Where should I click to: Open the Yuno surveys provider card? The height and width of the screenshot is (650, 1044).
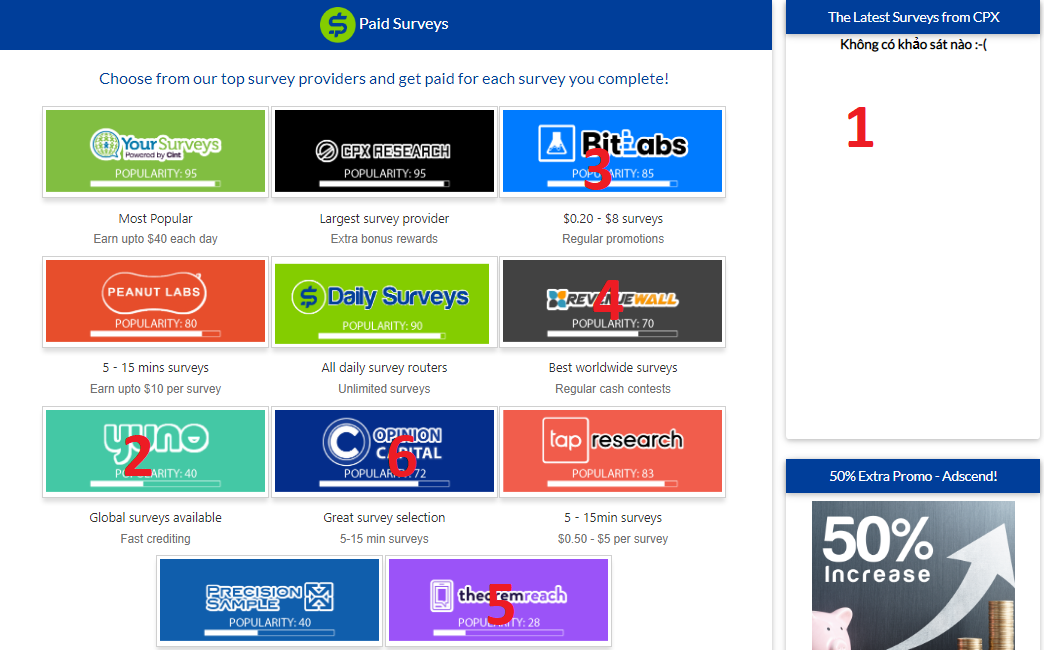click(155, 452)
